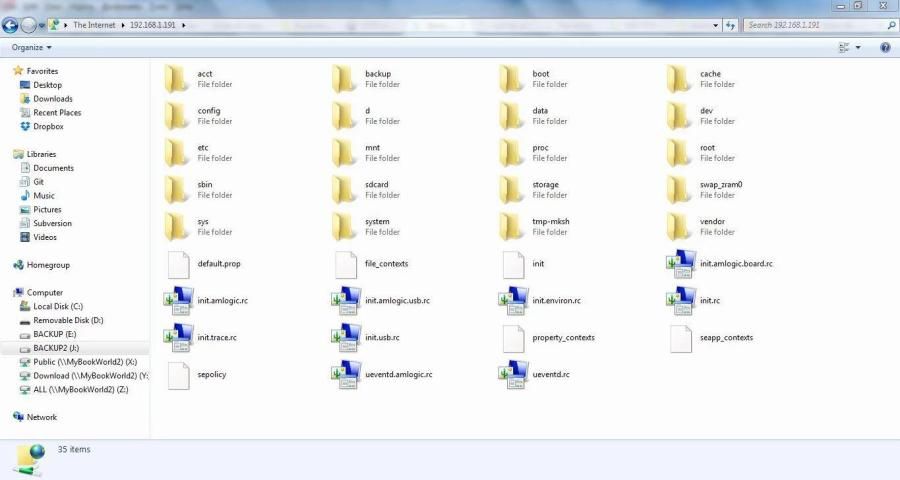
Task: Click the help question mark icon
Action: point(885,47)
